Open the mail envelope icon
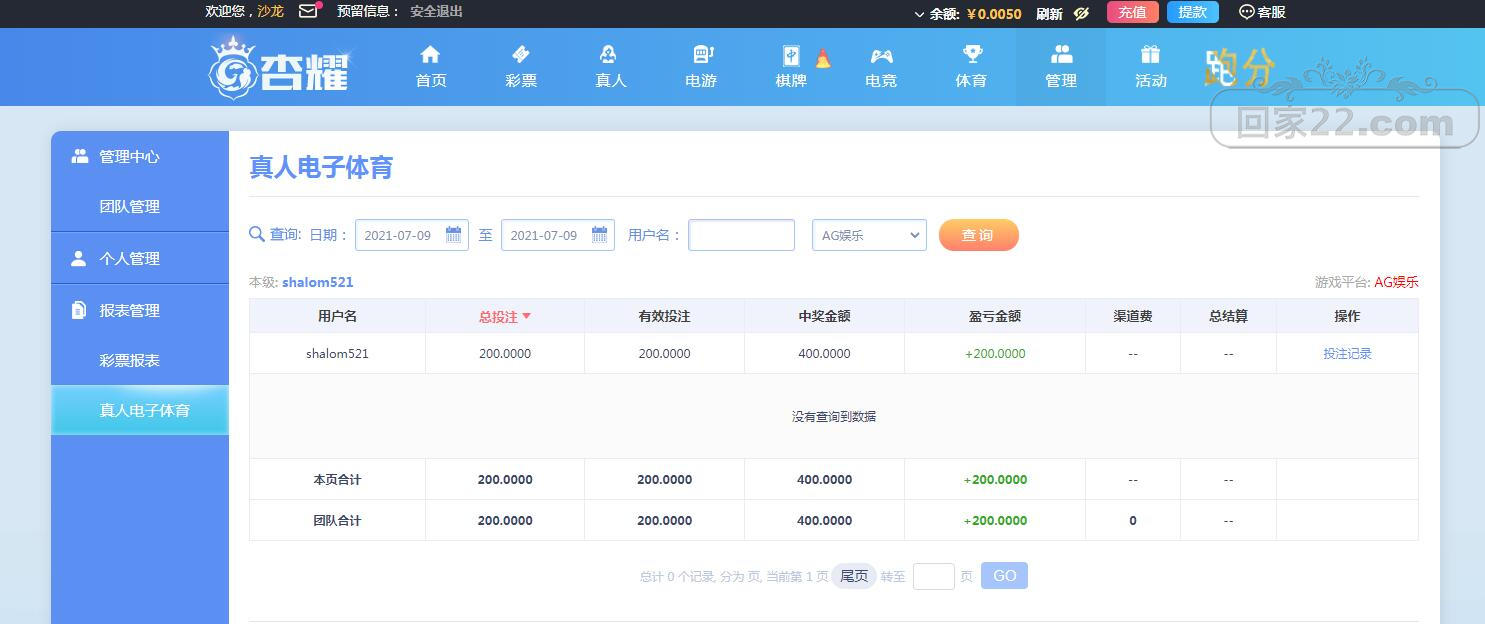This screenshot has width=1485, height=624. tap(308, 12)
